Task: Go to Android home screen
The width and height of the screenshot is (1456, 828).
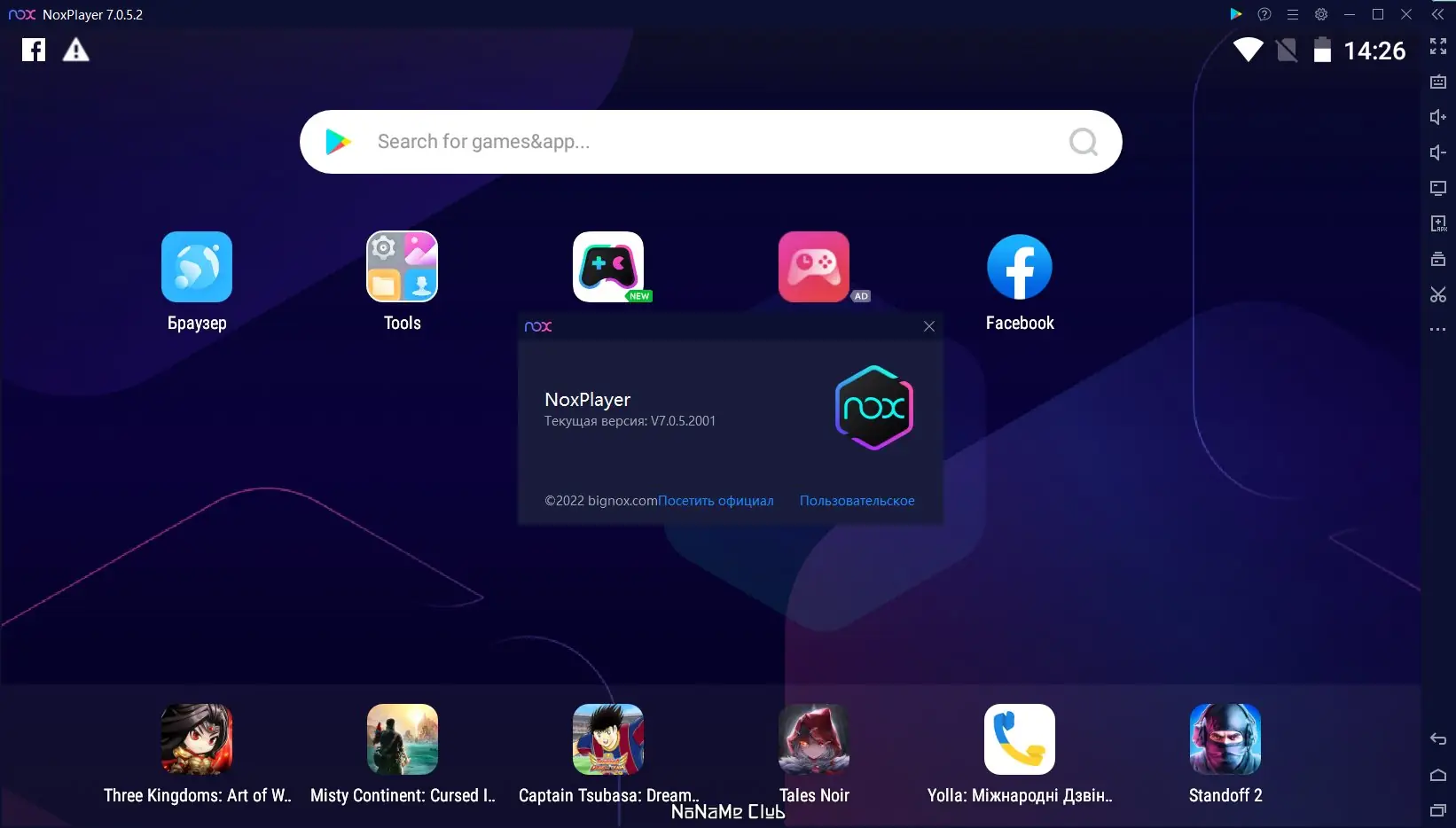Action: pyautogui.click(x=1438, y=775)
